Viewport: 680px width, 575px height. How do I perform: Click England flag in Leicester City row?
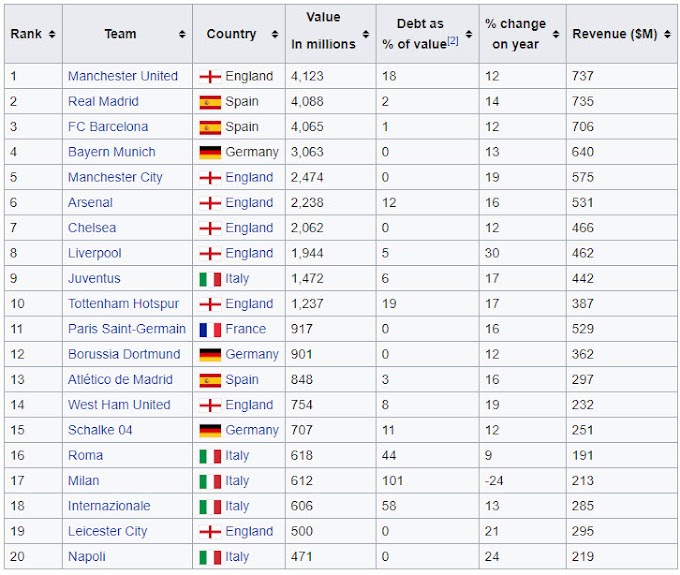coord(210,532)
